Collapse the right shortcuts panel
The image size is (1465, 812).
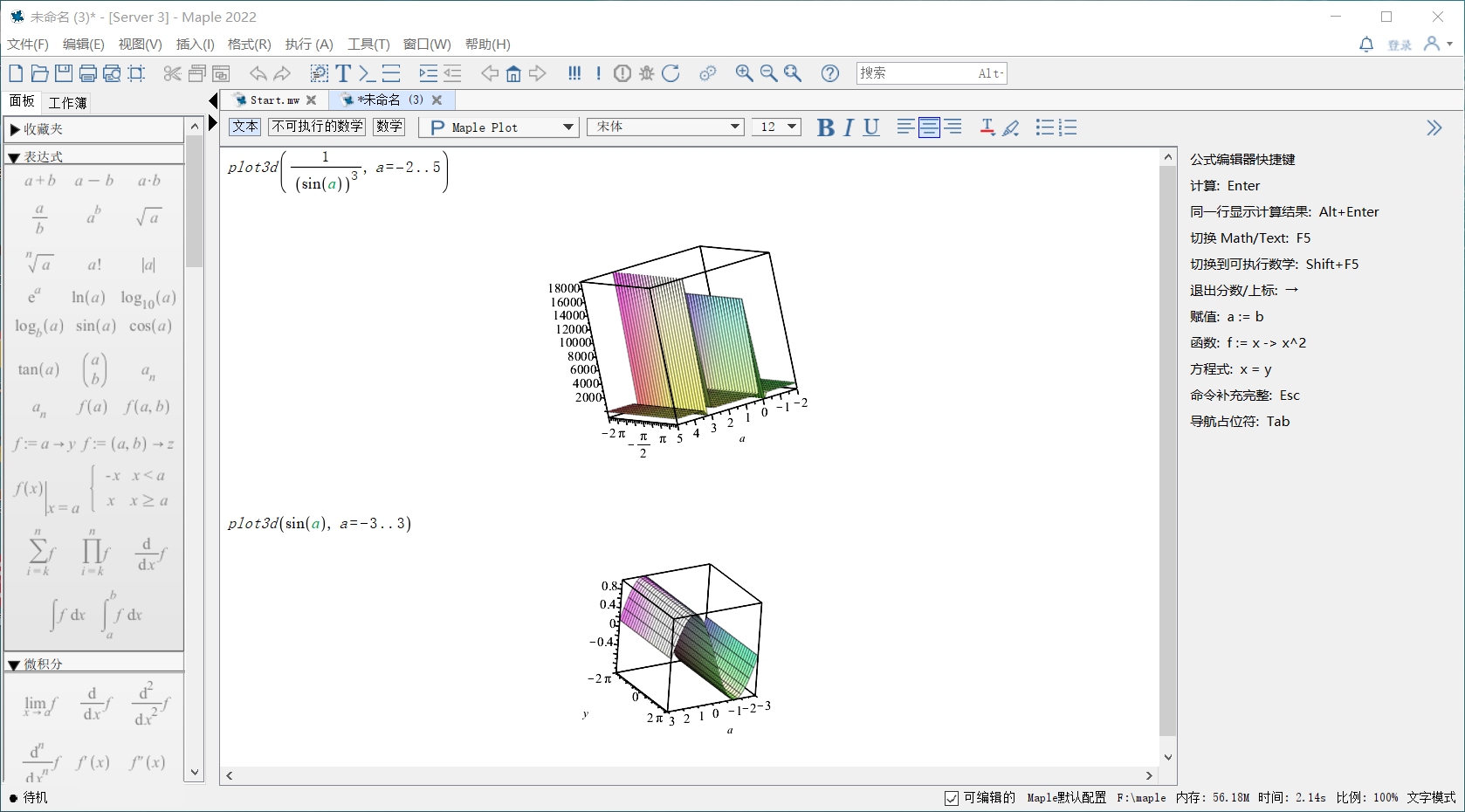click(x=1434, y=128)
